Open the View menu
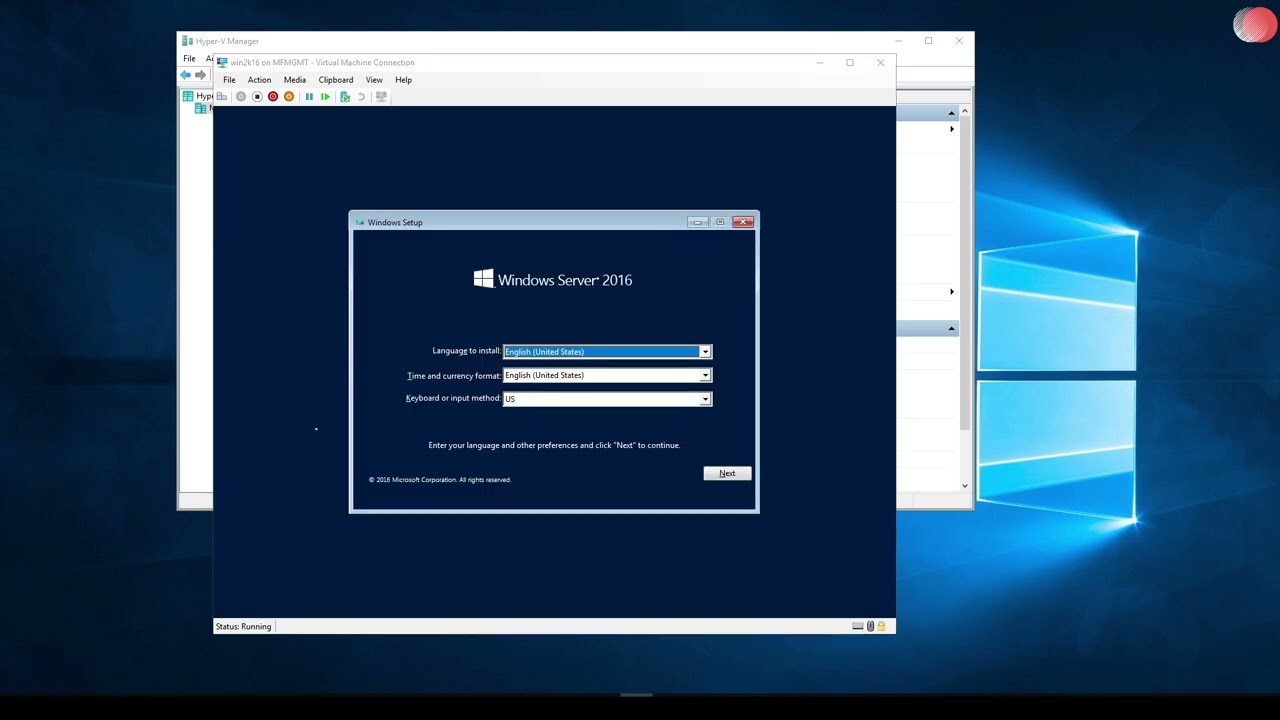 tap(374, 80)
